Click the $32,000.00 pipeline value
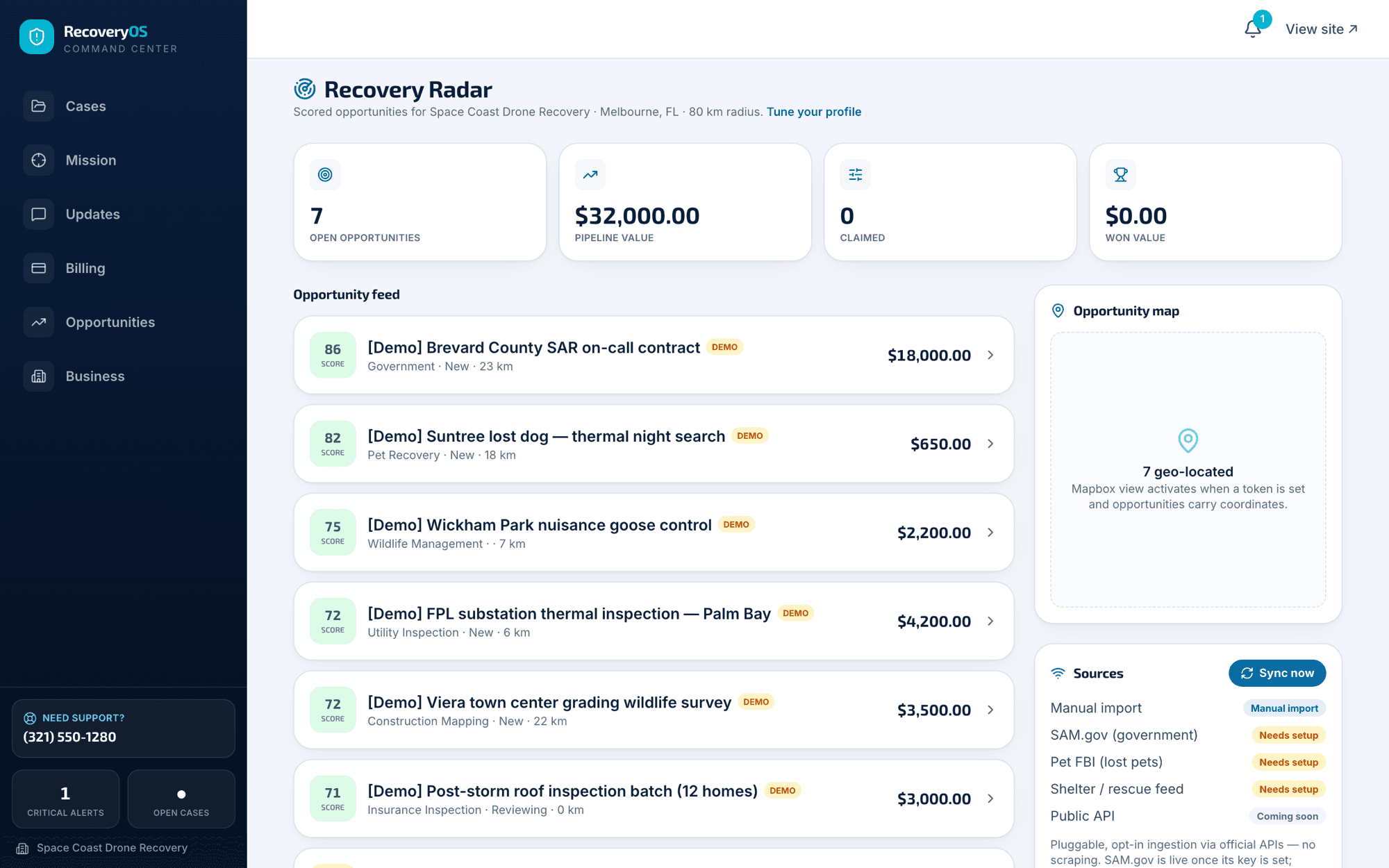Screen dimensions: 1389x868 pos(637,216)
